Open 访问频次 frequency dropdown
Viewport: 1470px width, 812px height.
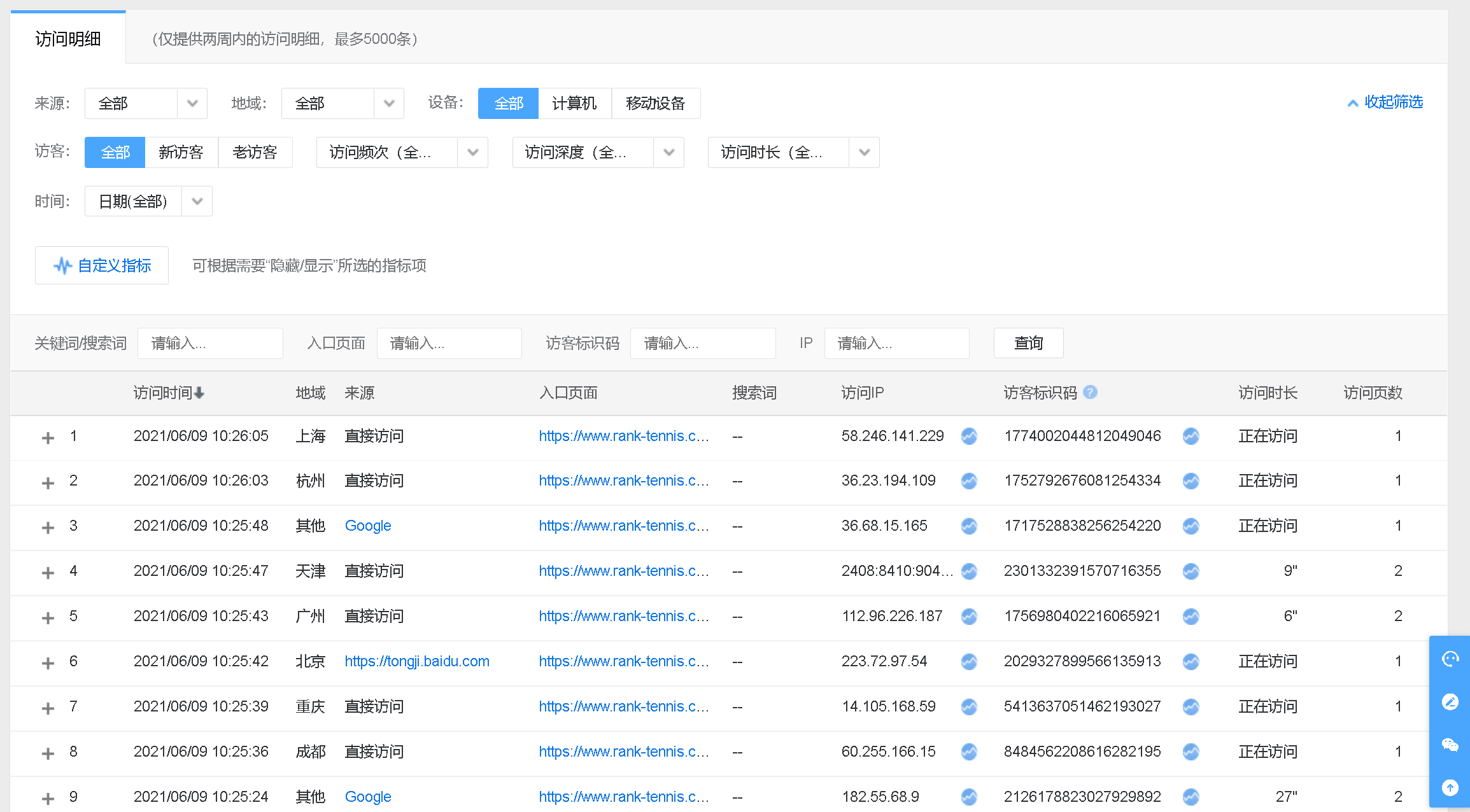(401, 152)
